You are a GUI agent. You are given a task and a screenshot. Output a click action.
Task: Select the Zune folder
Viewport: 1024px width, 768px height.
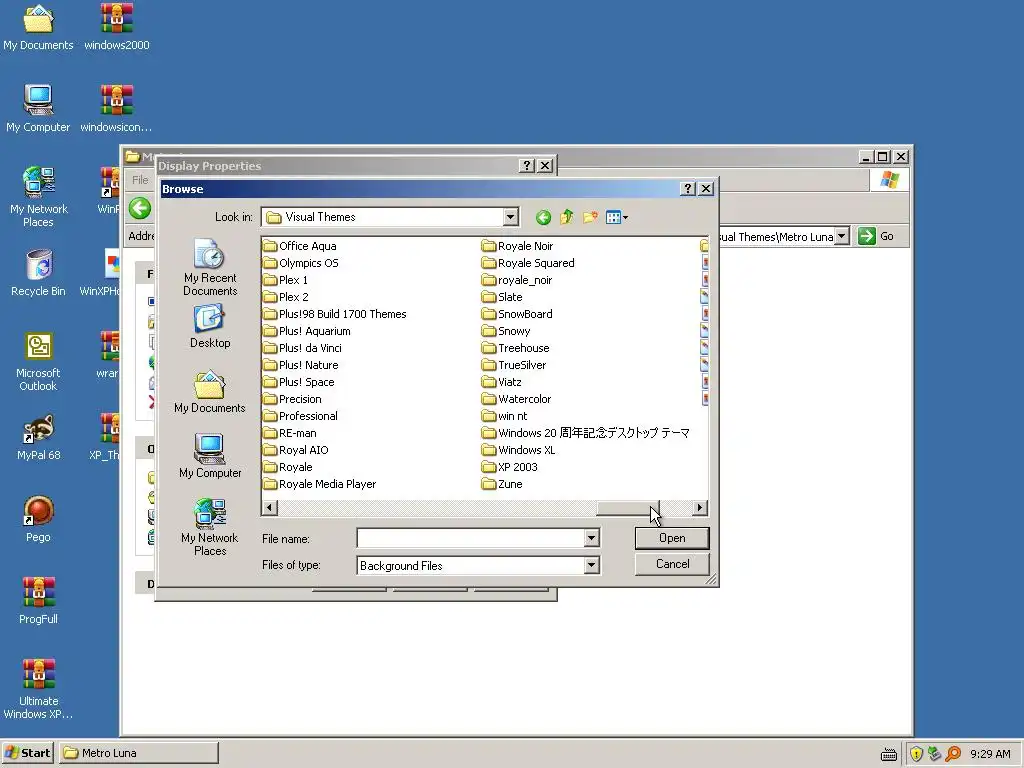(502, 484)
